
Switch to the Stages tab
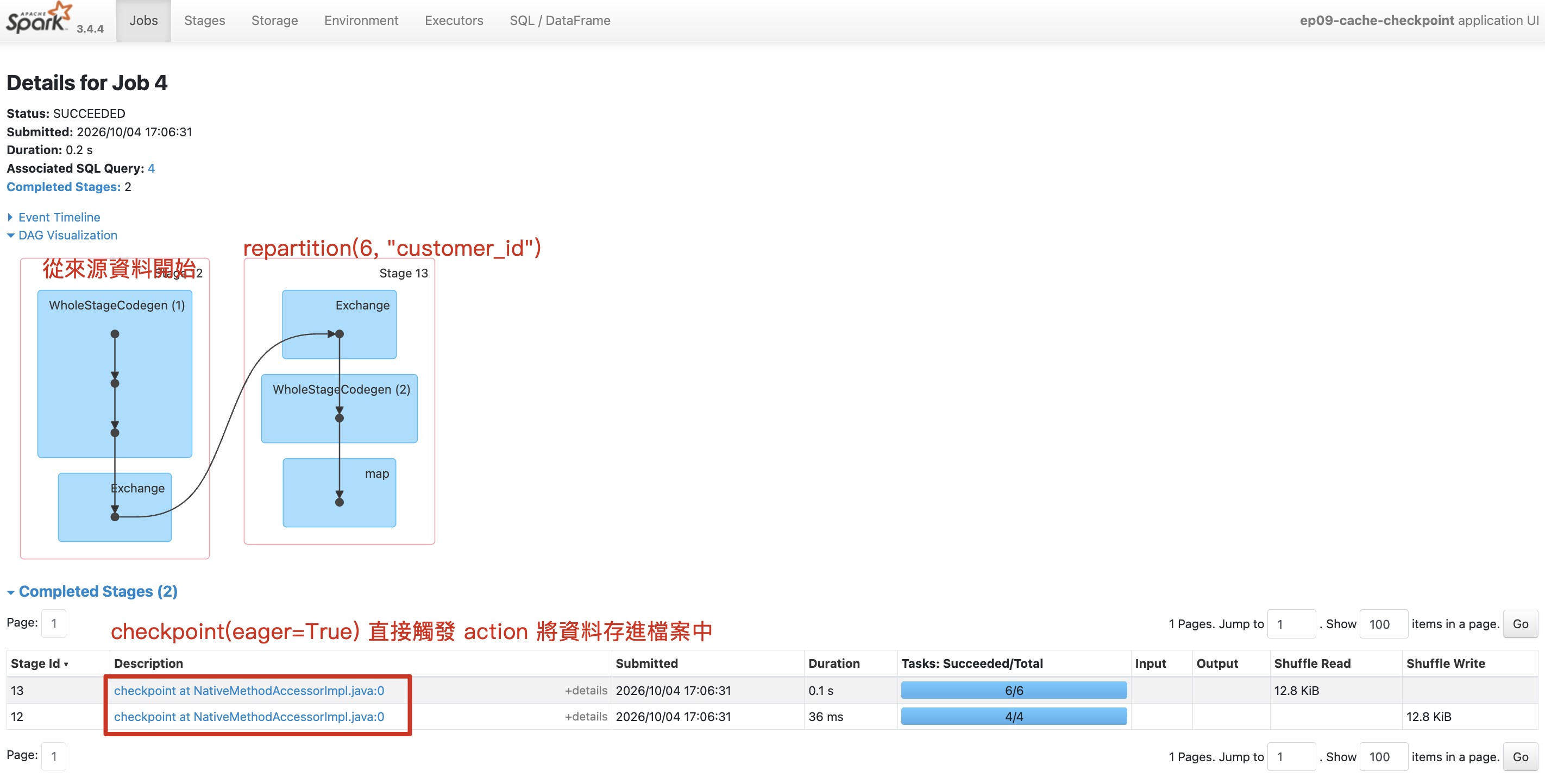(x=204, y=21)
